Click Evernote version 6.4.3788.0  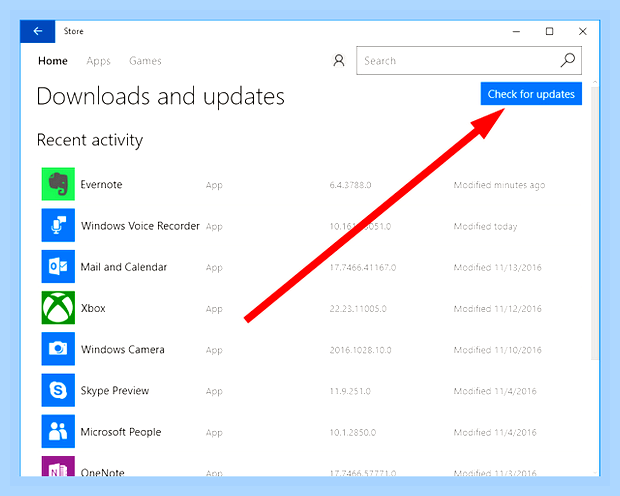click(350, 185)
